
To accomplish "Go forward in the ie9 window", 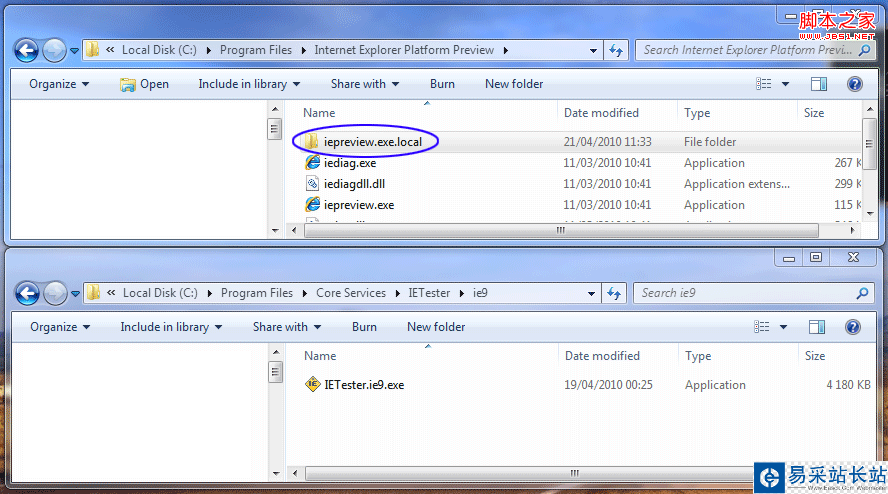I will (x=56, y=293).
